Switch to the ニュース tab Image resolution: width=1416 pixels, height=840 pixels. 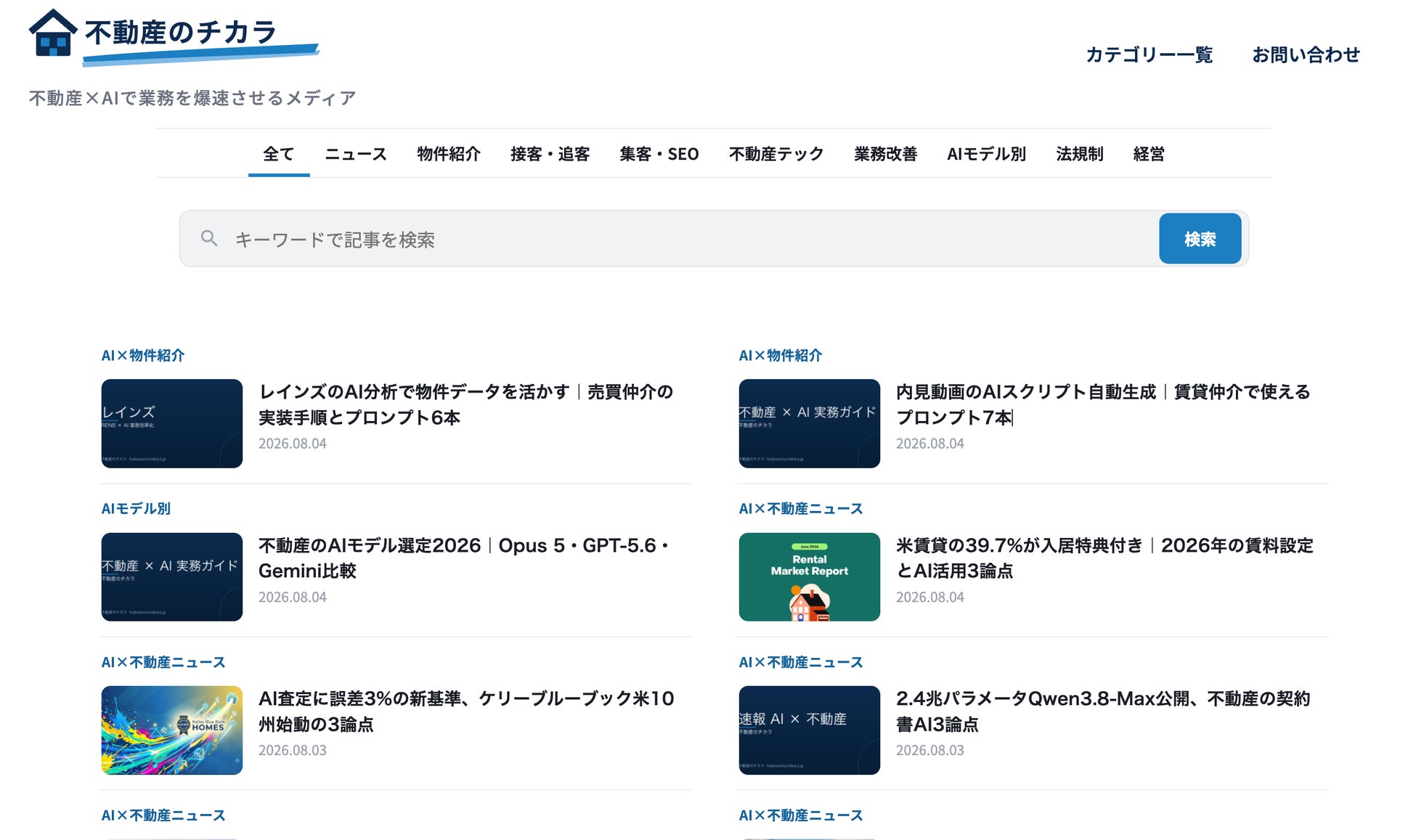[356, 154]
